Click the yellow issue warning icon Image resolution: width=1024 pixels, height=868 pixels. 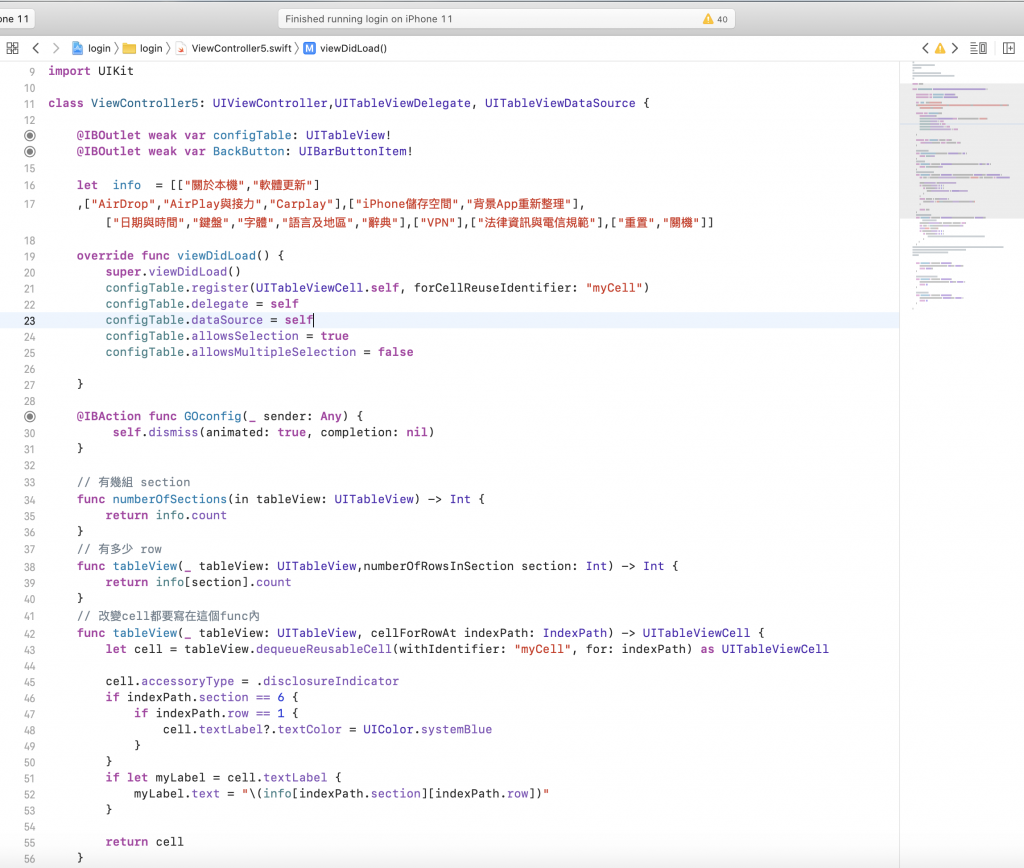coord(940,48)
